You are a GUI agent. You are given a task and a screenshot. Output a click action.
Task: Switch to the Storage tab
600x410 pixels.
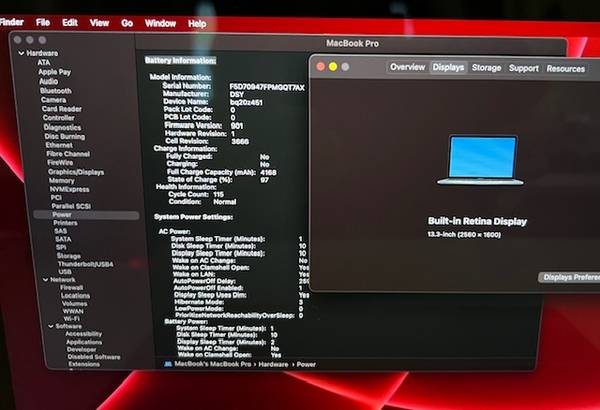486,68
